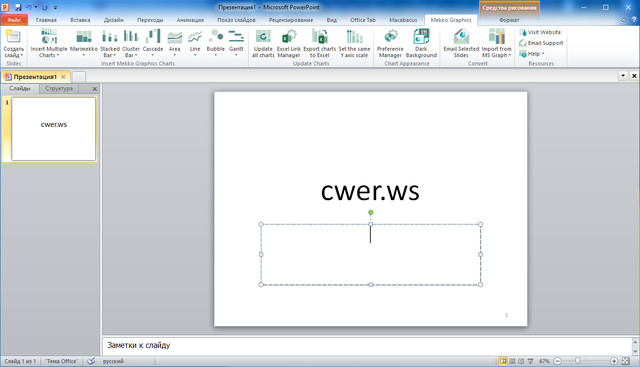Open the Показ слайдов ribbon tab
Screen dimensions: 640x367
coord(236,20)
